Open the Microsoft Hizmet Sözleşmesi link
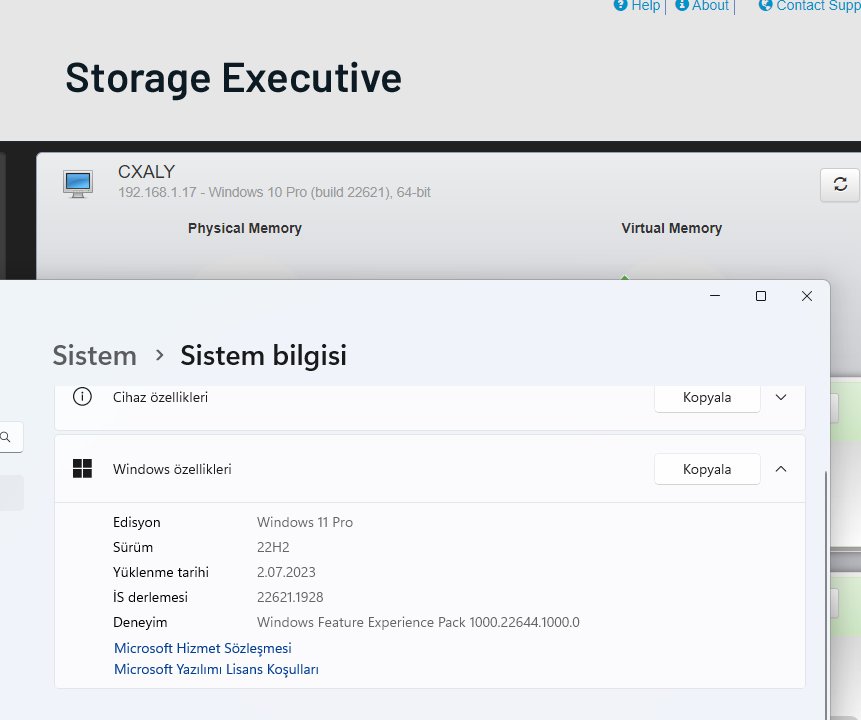861x720 pixels. click(203, 648)
